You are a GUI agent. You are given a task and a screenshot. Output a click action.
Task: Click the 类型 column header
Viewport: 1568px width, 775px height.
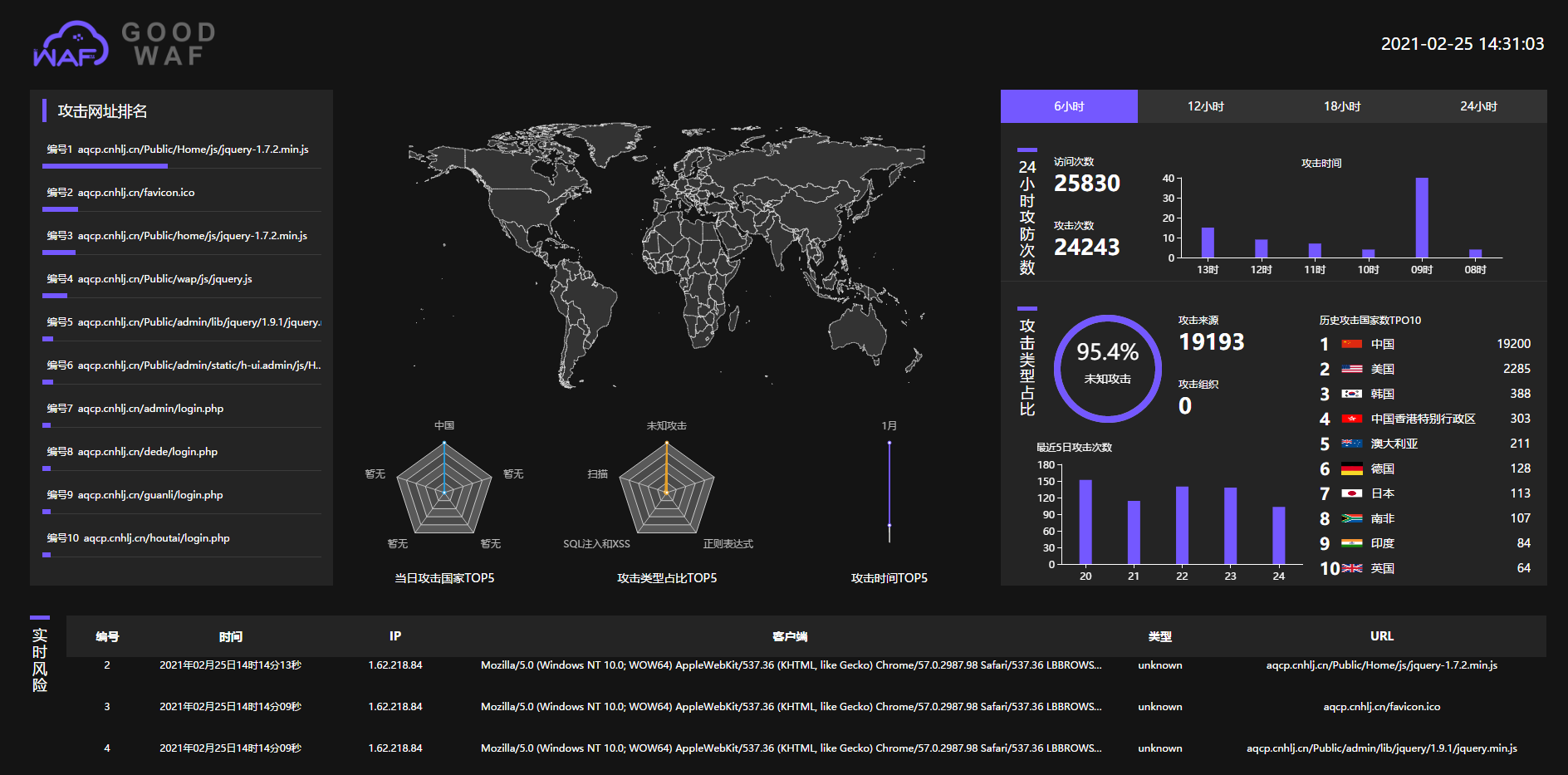click(1160, 636)
